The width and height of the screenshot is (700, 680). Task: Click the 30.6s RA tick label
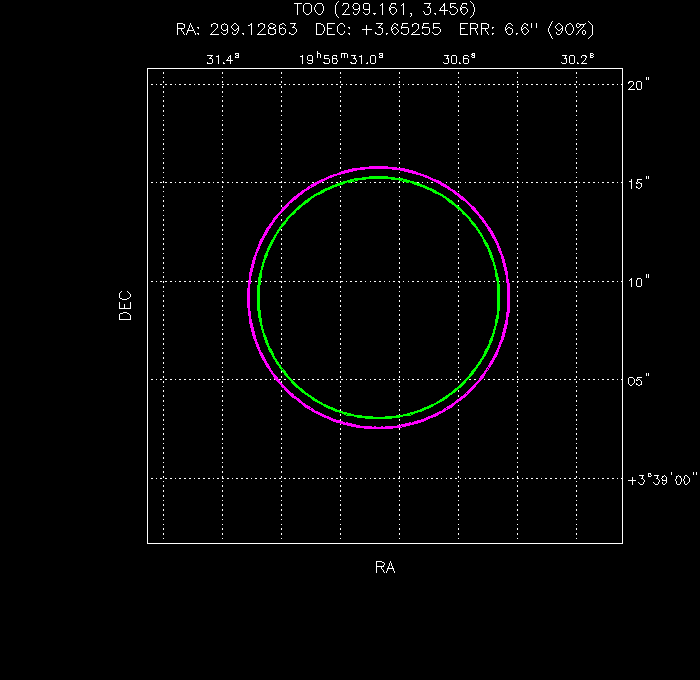459,60
